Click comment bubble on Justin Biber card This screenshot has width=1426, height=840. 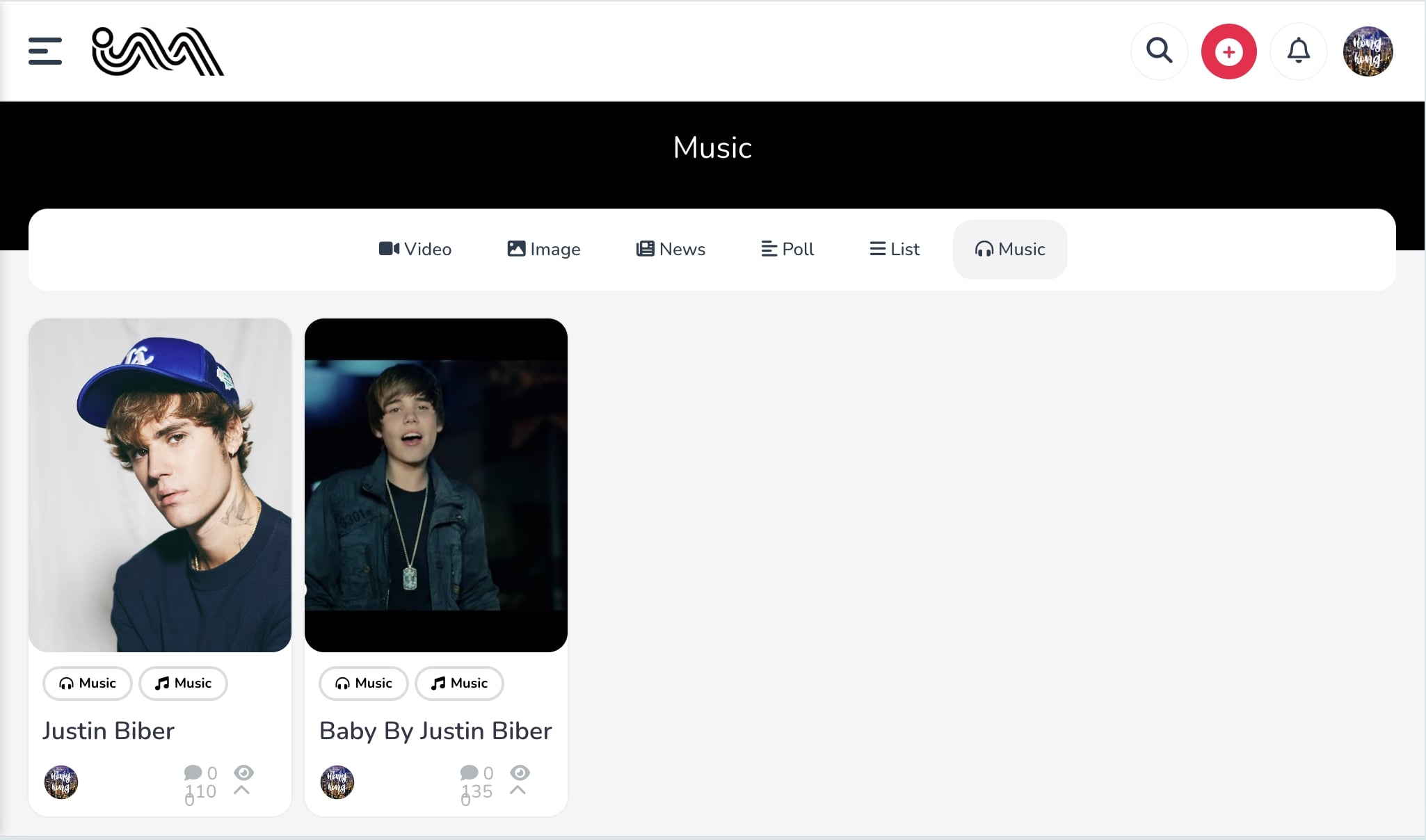(x=193, y=773)
